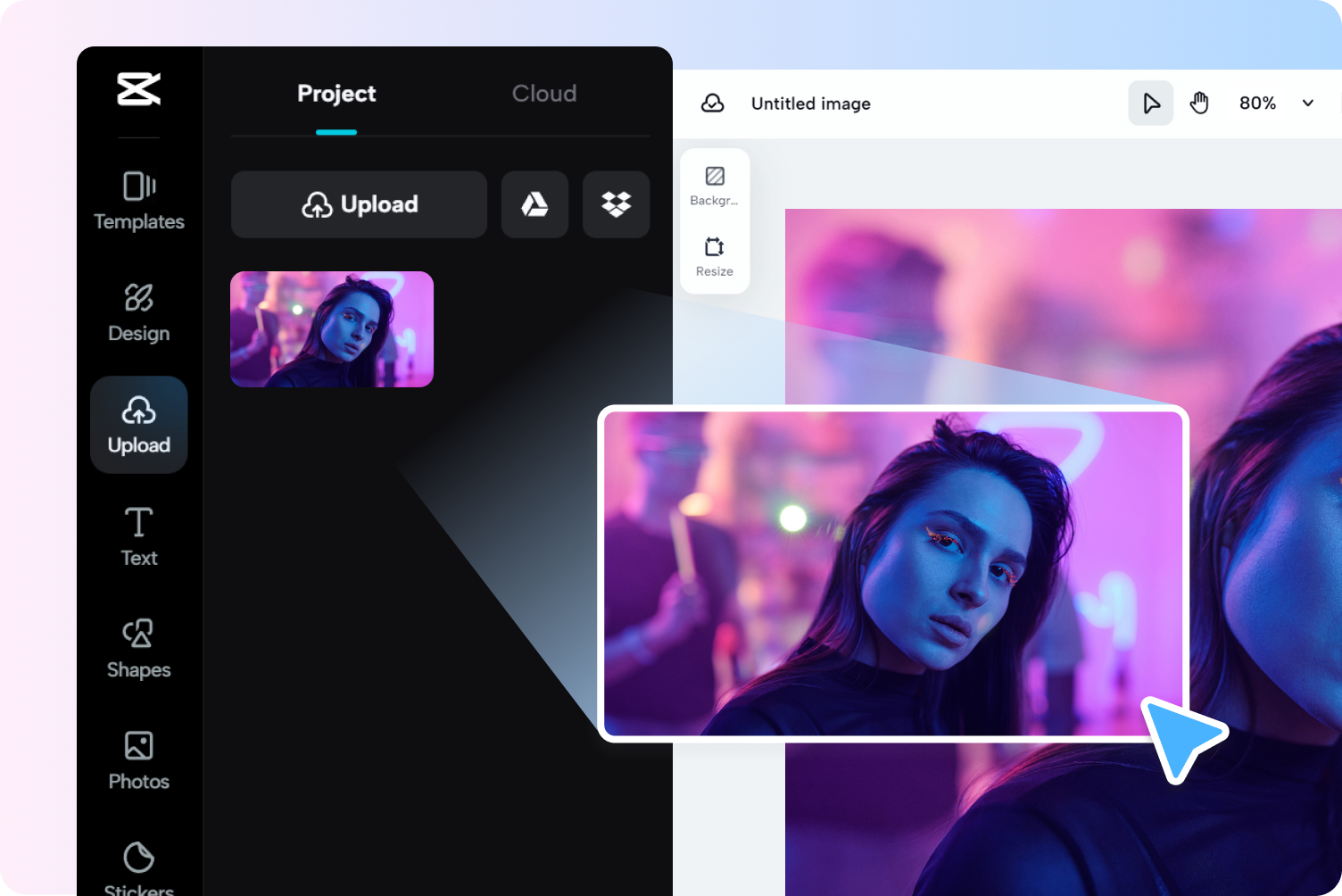Click the CapCut logo icon
Screen dimensions: 1342x896
[x=139, y=89]
